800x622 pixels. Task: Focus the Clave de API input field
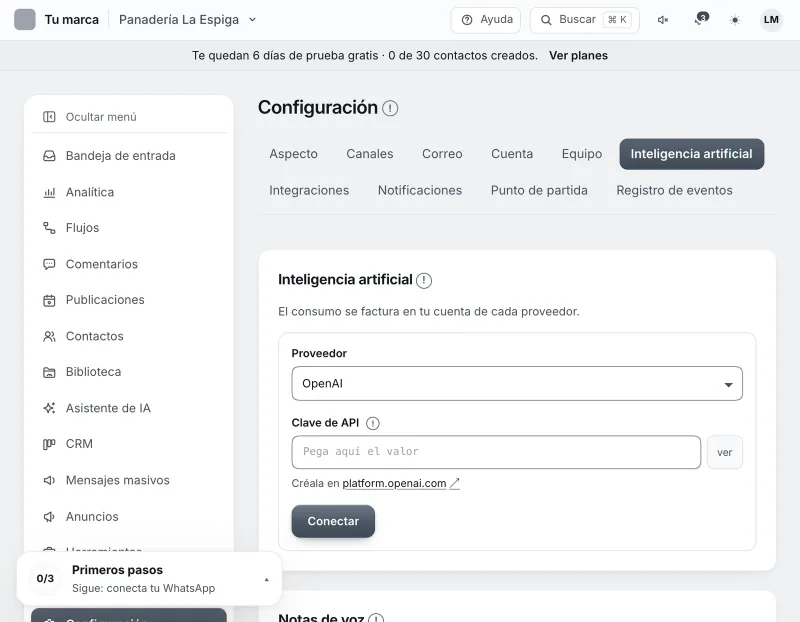pos(496,452)
